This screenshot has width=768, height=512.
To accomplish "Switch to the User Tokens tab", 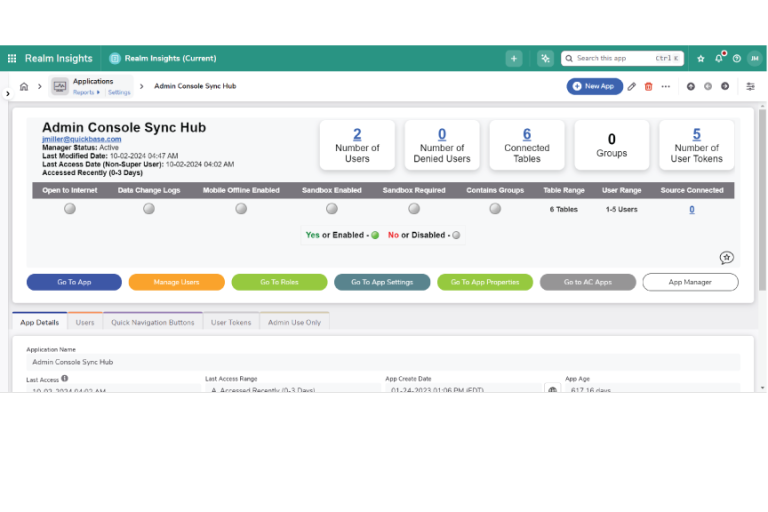I will pyautogui.click(x=231, y=323).
